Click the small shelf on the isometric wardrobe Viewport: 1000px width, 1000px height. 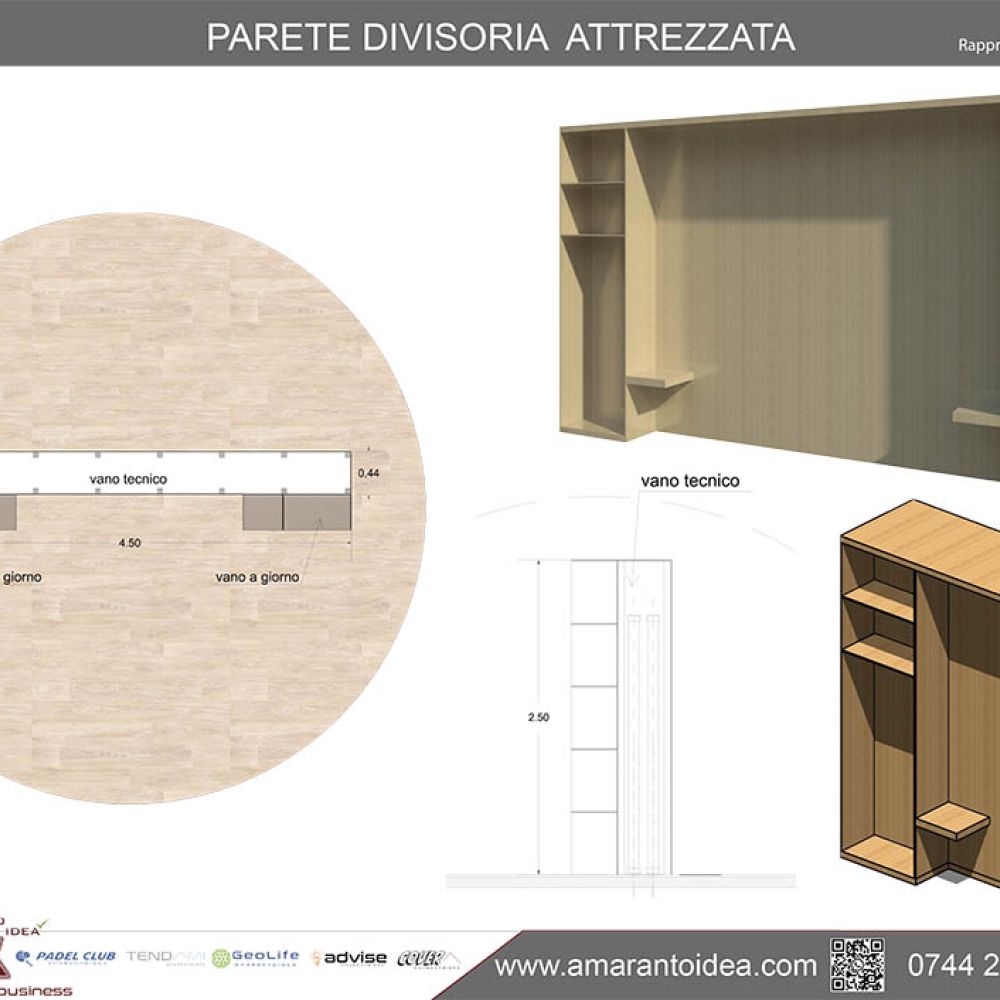(953, 821)
